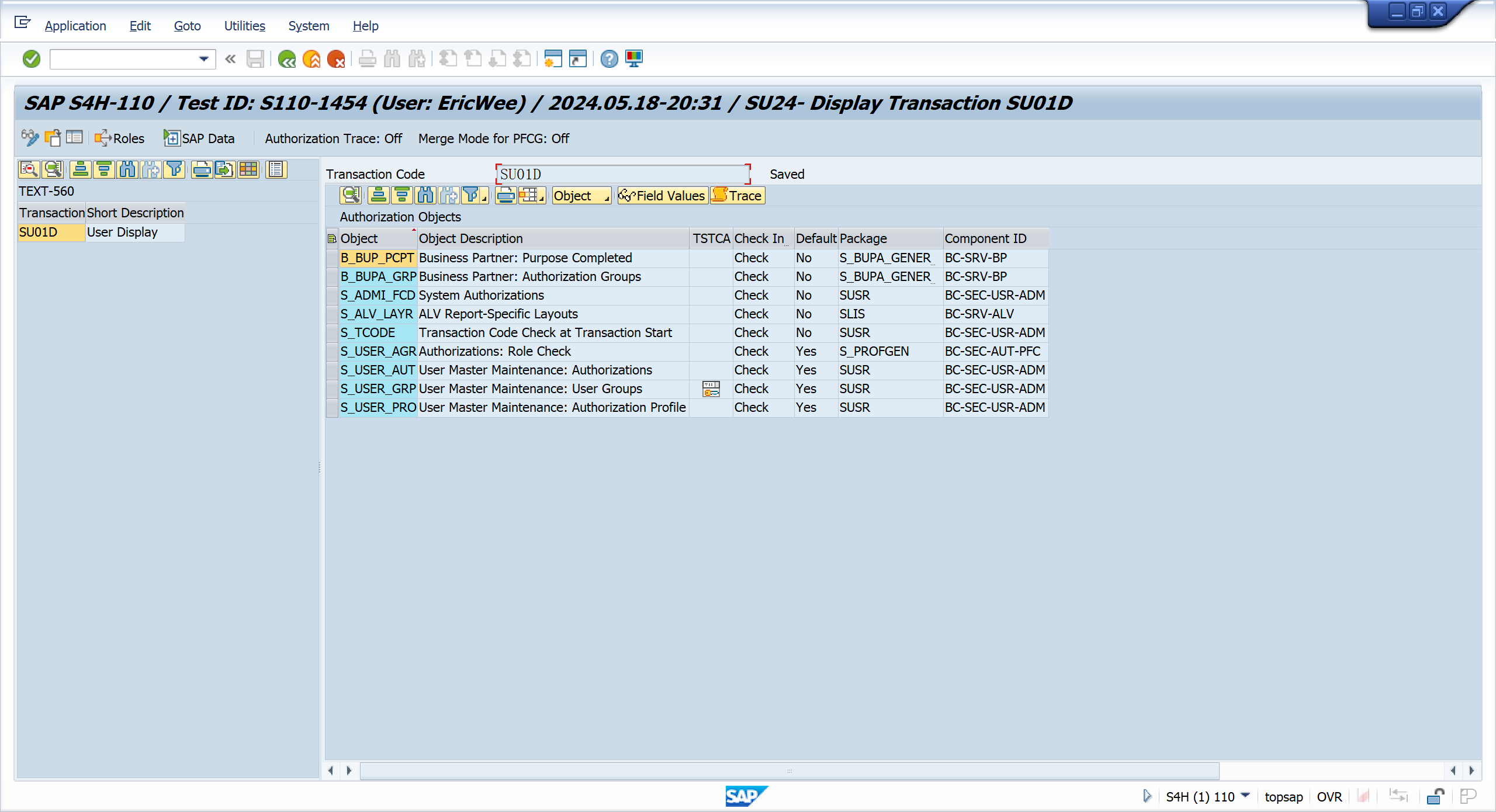Open the Utilities menu
Screen dimensions: 1496x812
pyautogui.click(x=244, y=26)
